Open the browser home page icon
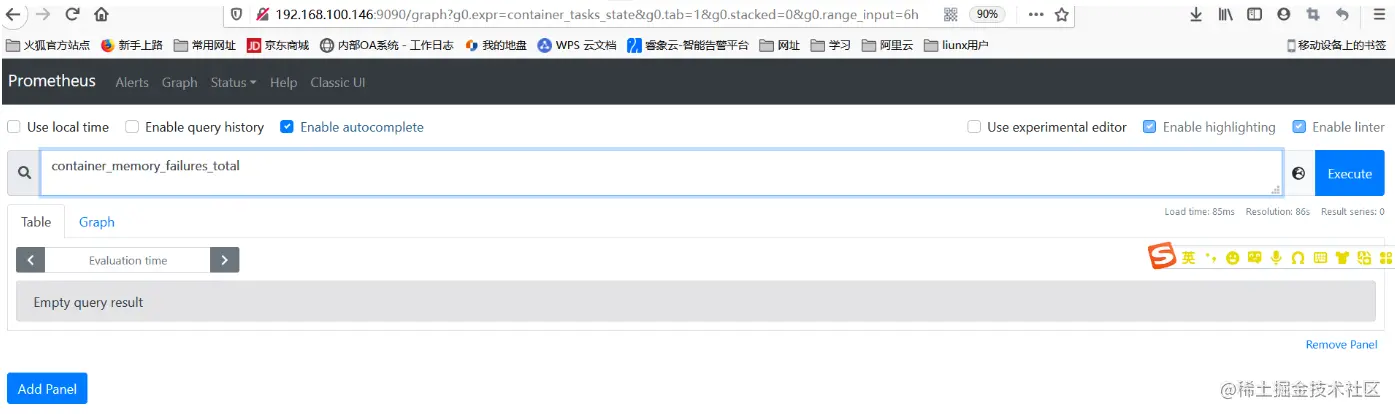Image resolution: width=1395 pixels, height=414 pixels. pos(101,14)
